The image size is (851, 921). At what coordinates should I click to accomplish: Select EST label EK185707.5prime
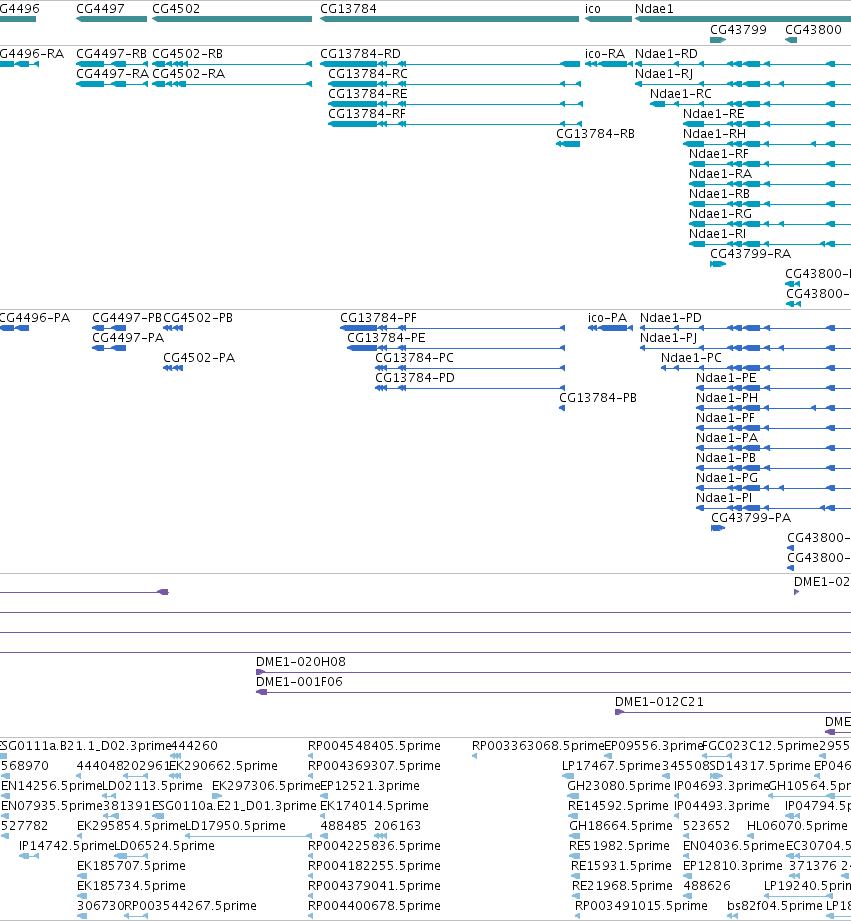[x=131, y=865]
